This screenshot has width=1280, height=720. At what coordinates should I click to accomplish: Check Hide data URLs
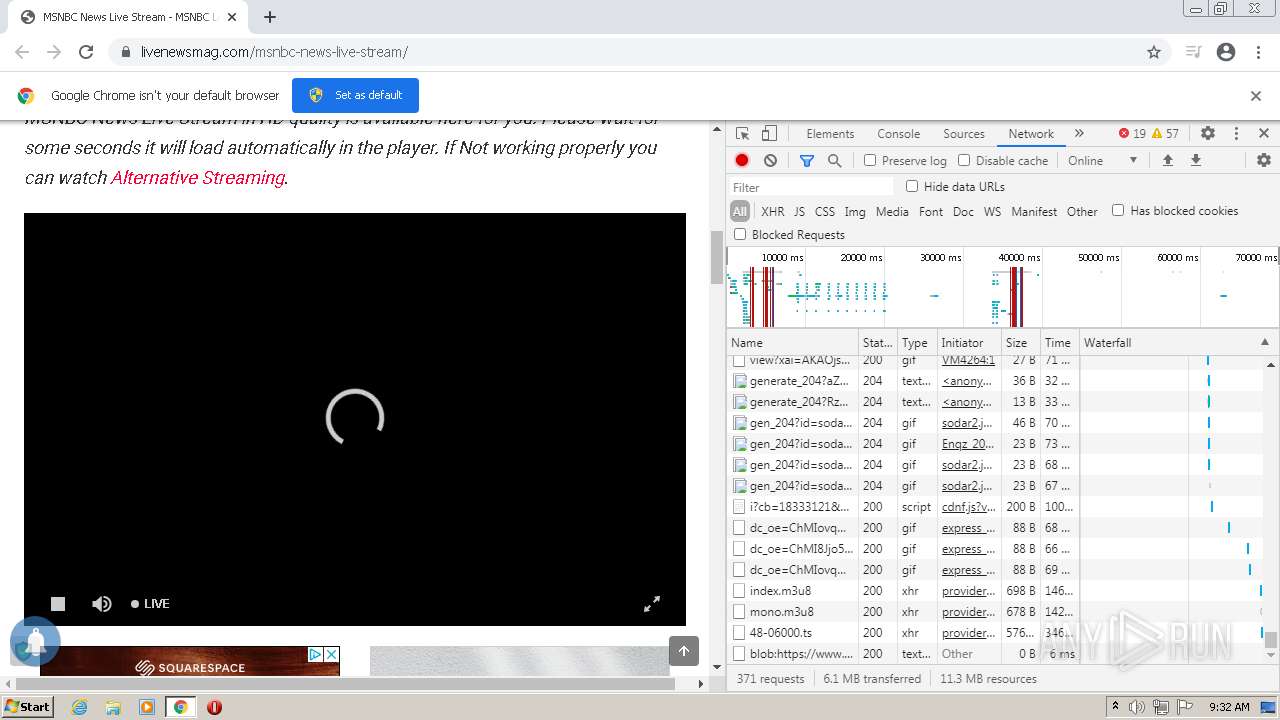[x=912, y=186]
